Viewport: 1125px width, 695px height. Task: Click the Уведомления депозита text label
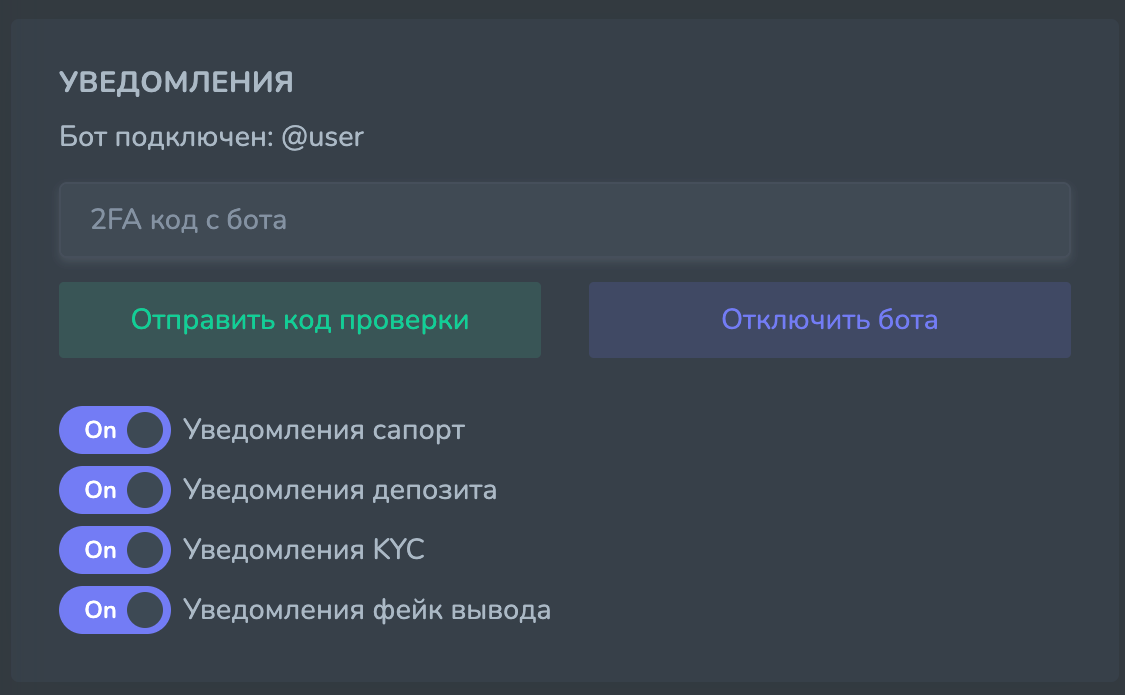(x=340, y=490)
